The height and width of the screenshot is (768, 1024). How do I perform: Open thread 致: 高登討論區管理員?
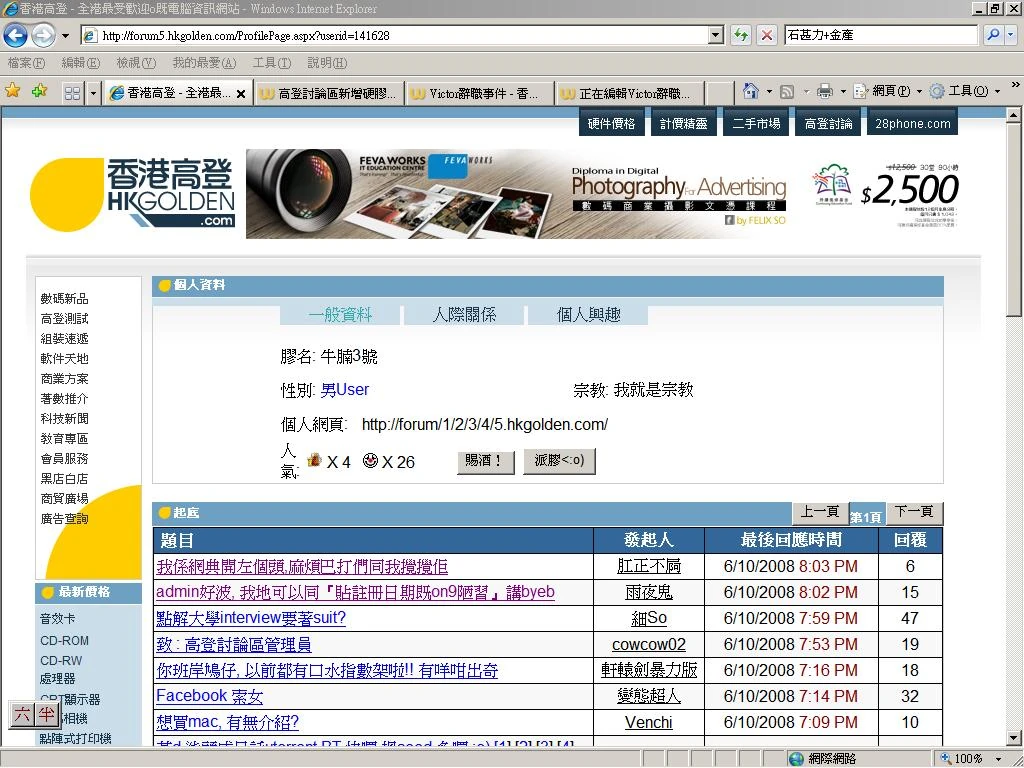point(234,645)
